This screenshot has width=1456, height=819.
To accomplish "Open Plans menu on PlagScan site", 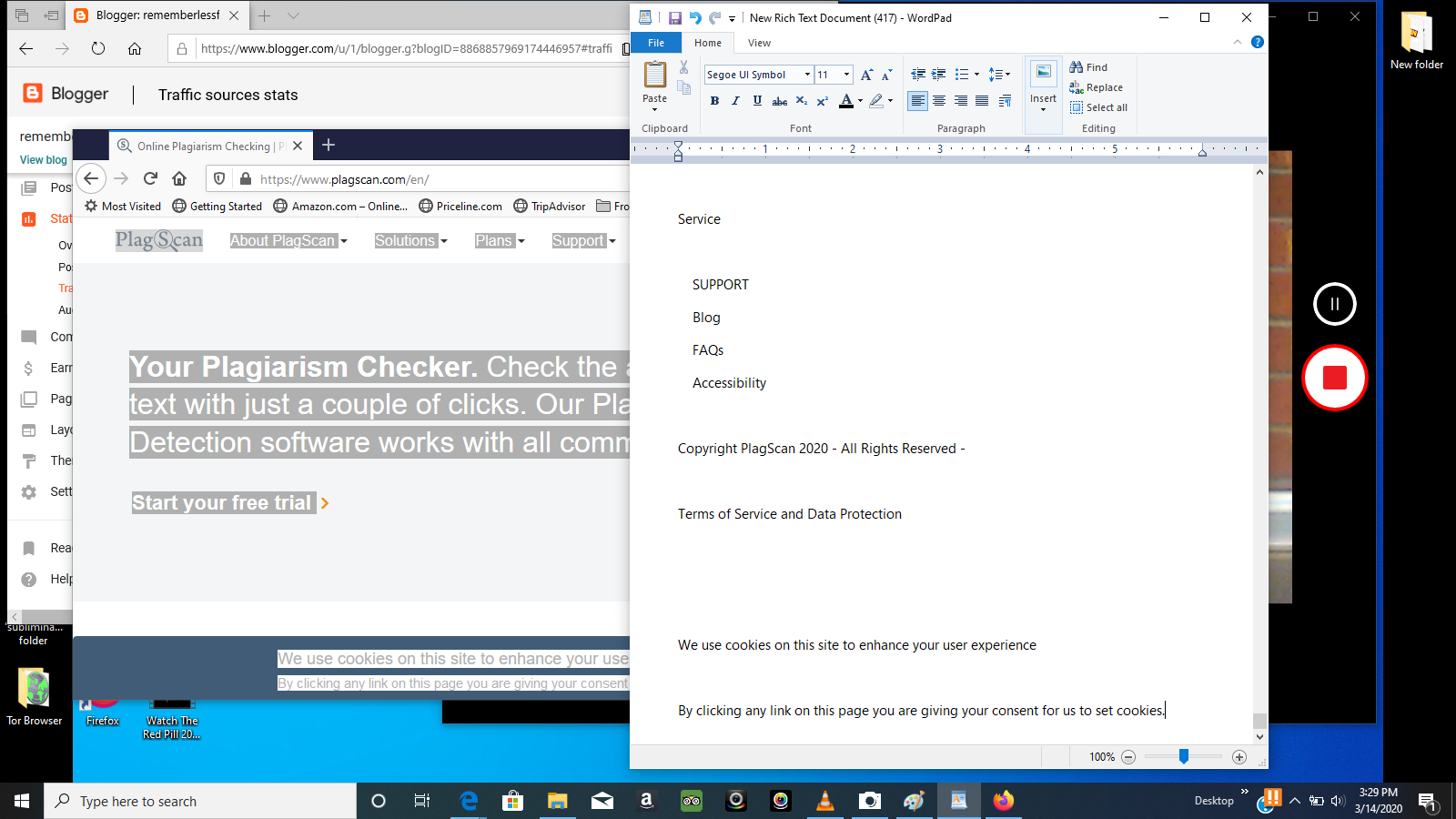I will pos(500,240).
